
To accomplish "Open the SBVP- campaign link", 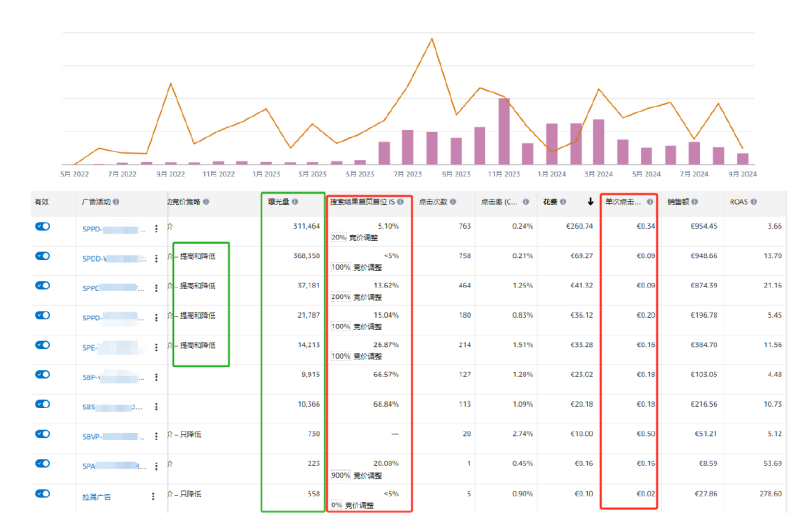I will pos(93,436).
